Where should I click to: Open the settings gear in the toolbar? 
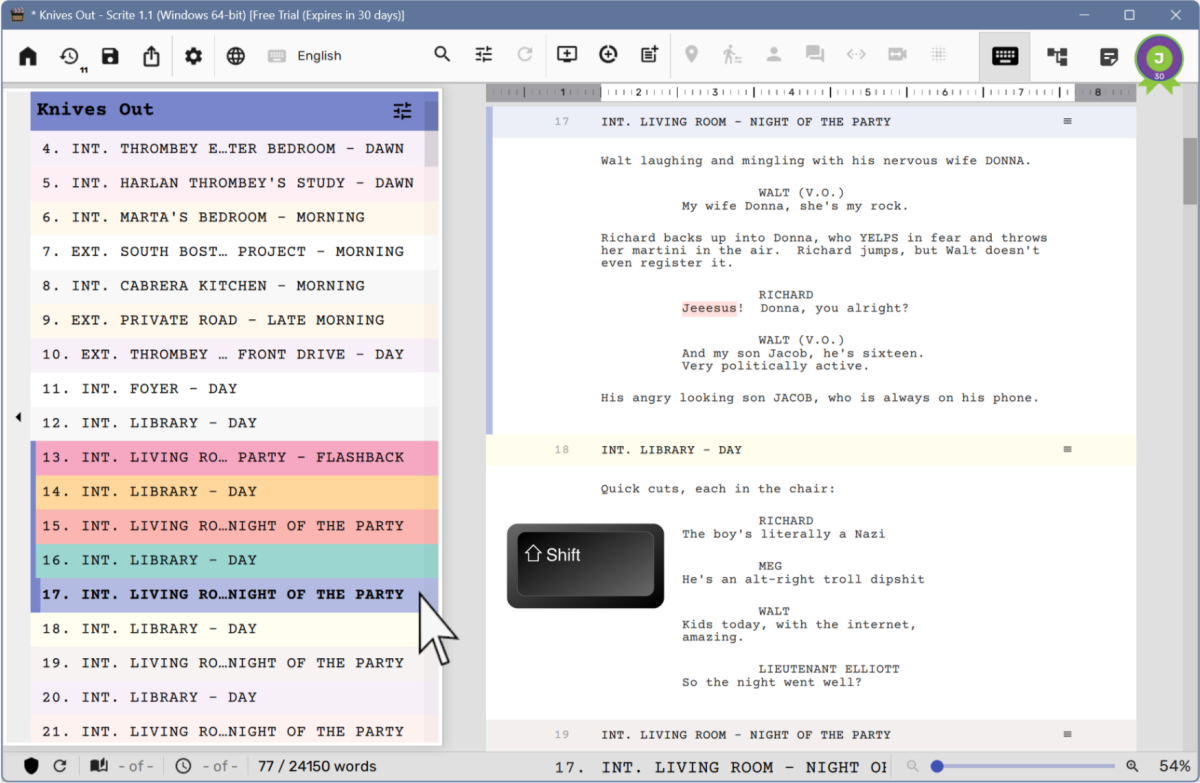(x=192, y=56)
